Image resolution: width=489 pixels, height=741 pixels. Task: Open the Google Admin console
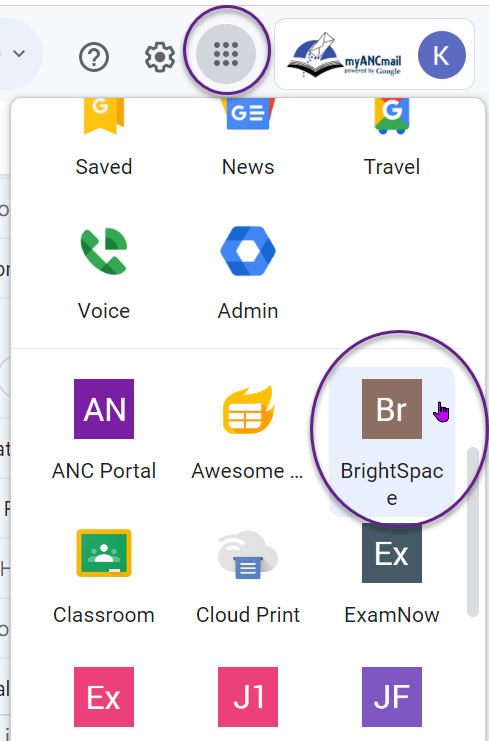pos(248,272)
